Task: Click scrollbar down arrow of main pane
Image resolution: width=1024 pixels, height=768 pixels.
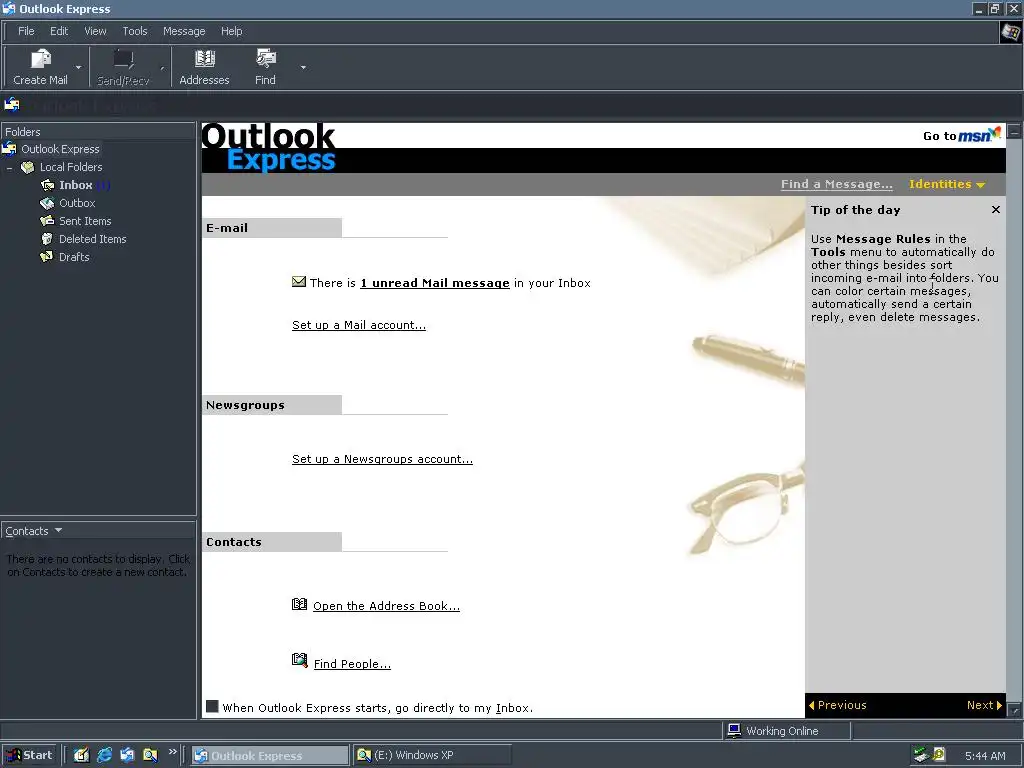Action: (1014, 710)
